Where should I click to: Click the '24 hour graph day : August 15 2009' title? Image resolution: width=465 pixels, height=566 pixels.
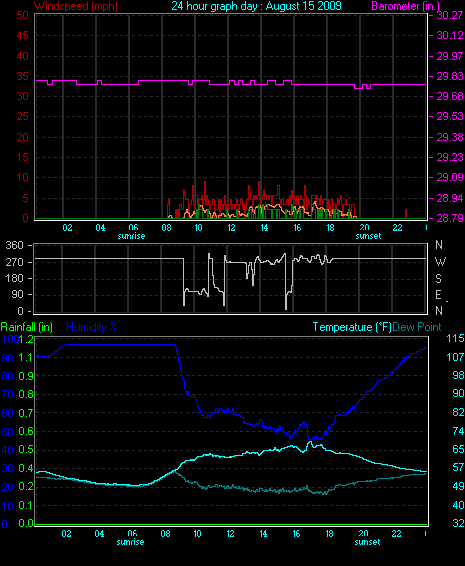[256, 6]
